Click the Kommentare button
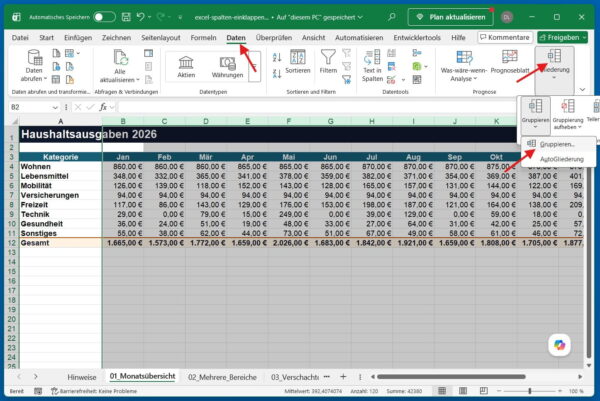Image resolution: width=600 pixels, height=401 pixels. (x=505, y=37)
